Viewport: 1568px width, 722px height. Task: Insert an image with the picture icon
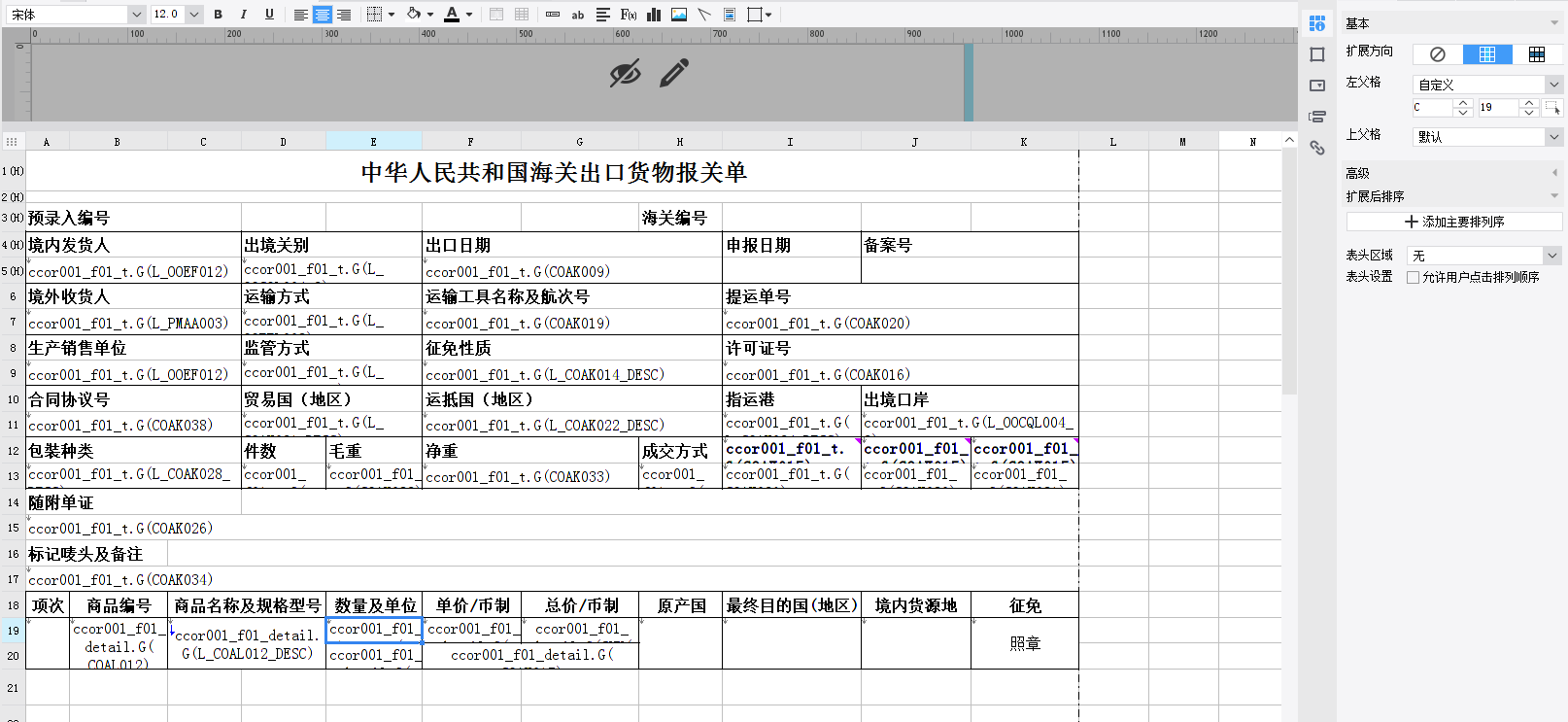679,15
